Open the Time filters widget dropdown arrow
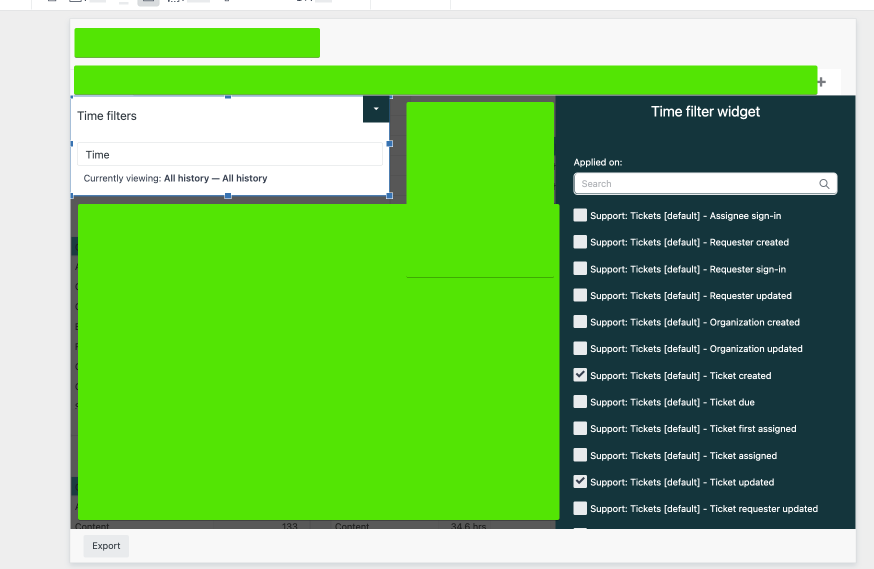Screen dimensions: 874x569 click(376, 108)
